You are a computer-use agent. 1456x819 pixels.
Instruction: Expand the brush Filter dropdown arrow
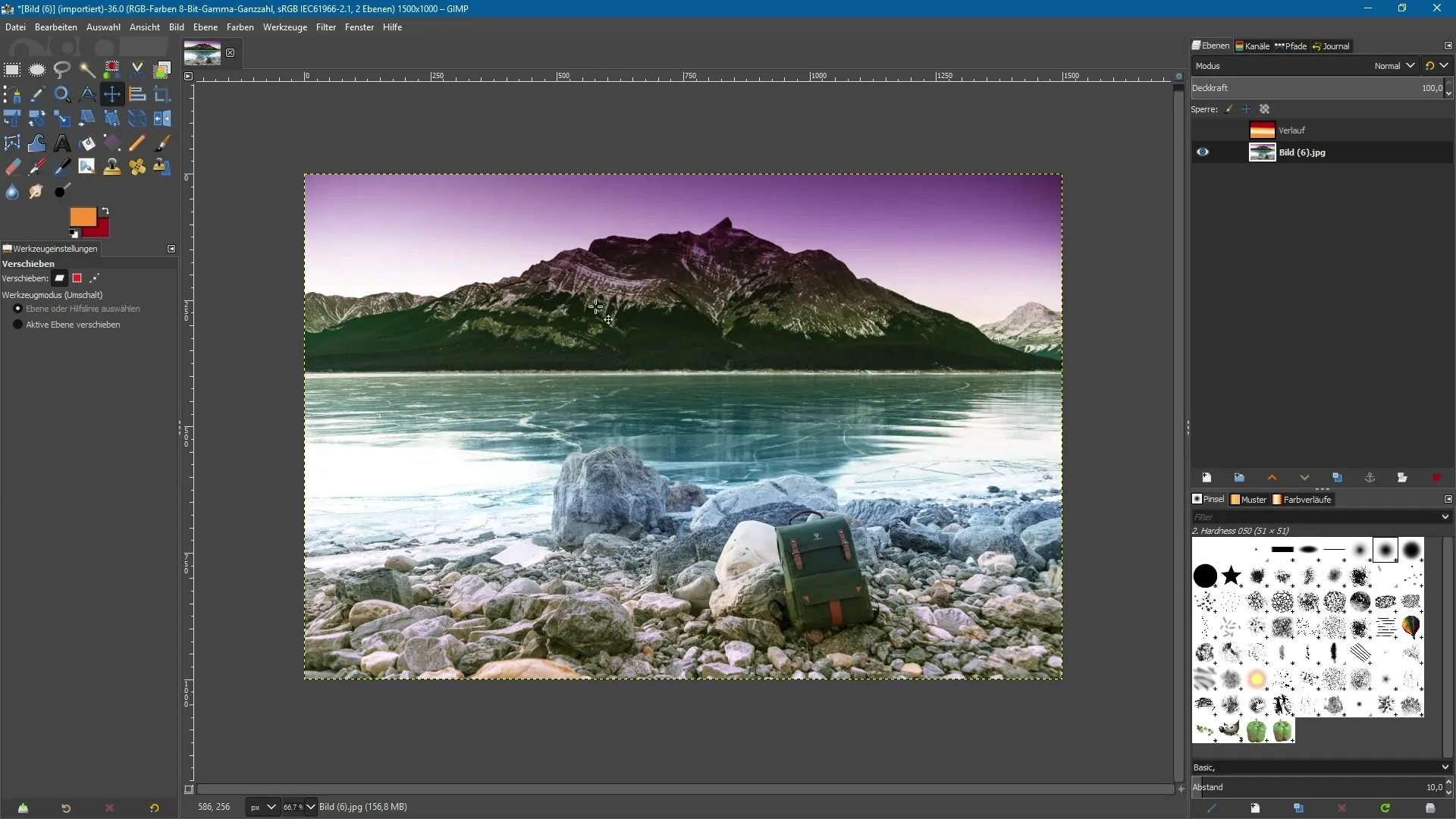point(1445,516)
